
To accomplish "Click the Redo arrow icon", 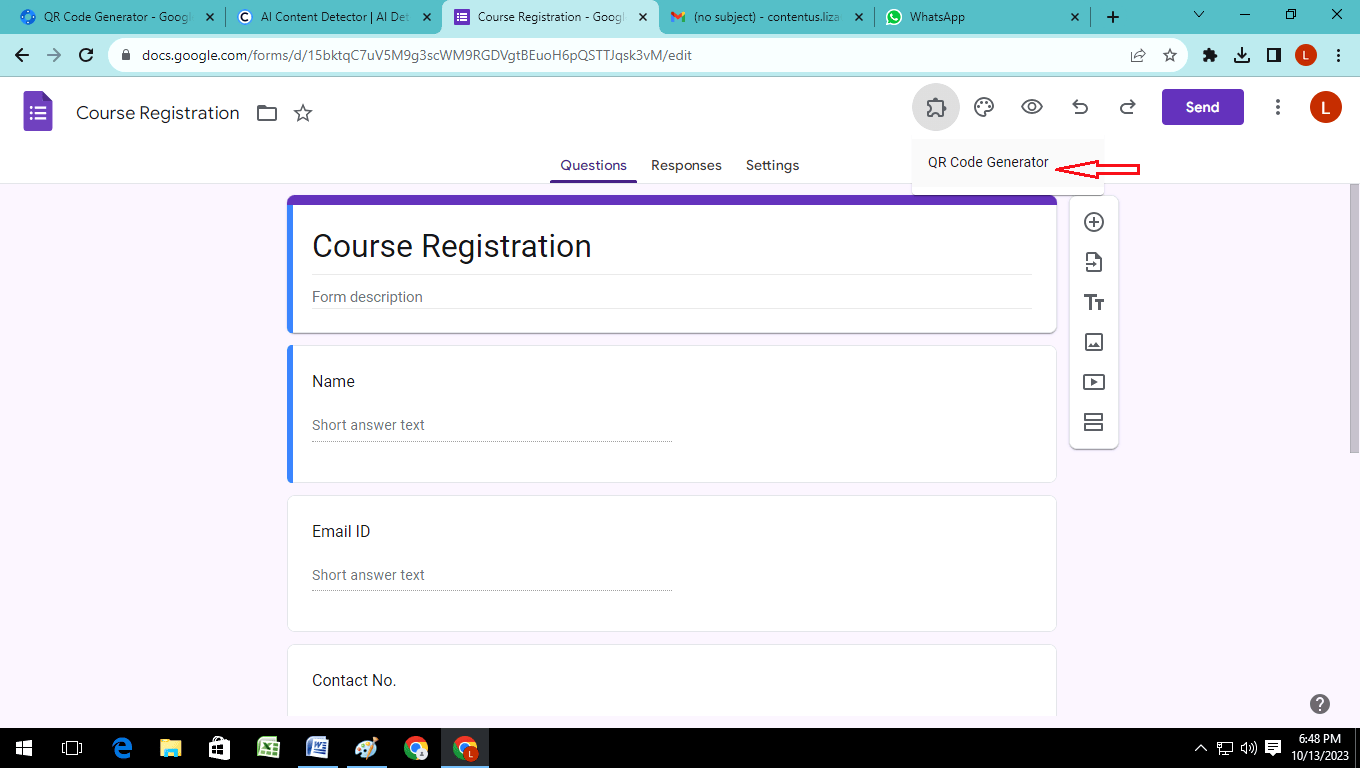I will tap(1127, 107).
